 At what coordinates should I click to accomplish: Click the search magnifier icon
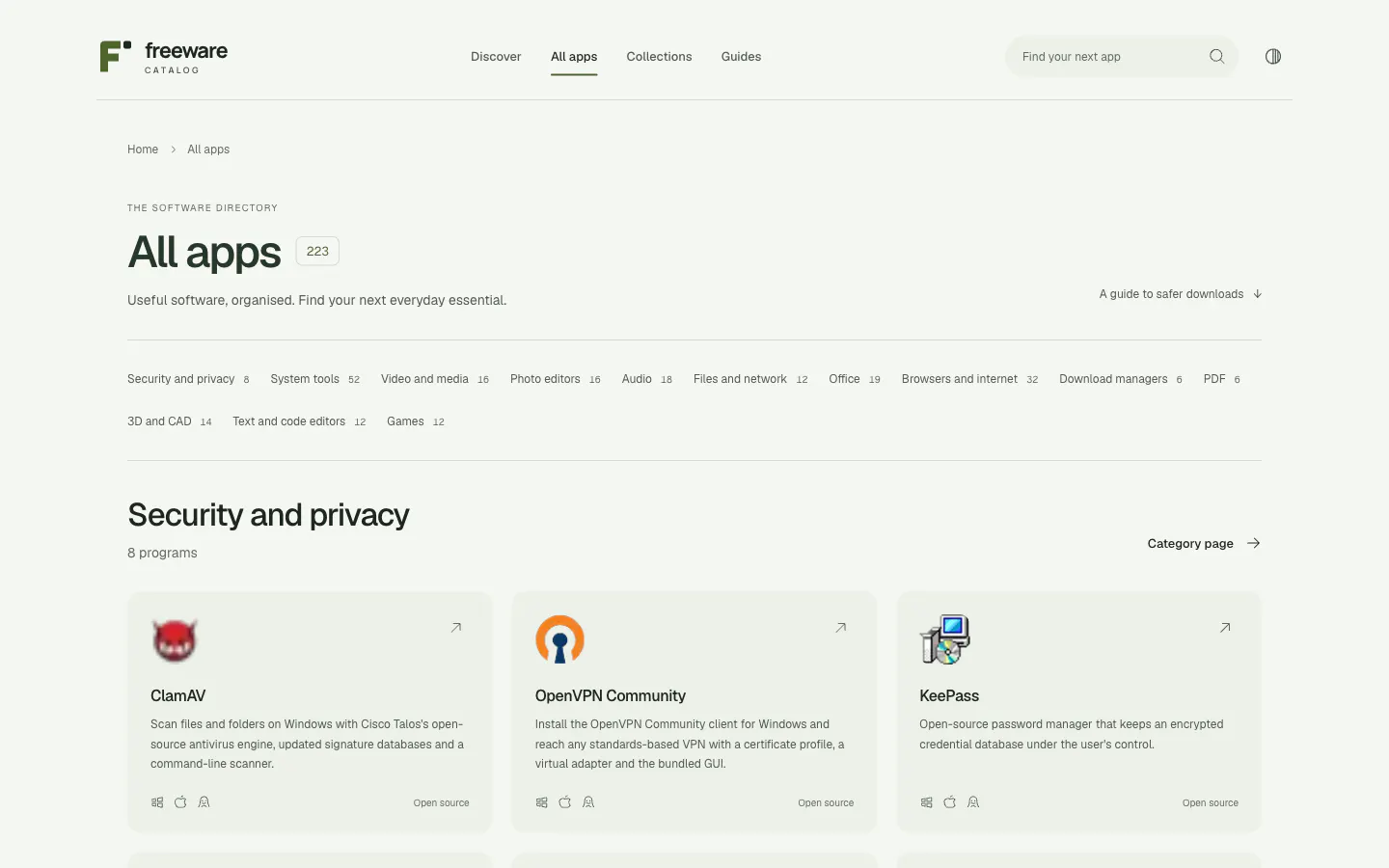(x=1217, y=57)
